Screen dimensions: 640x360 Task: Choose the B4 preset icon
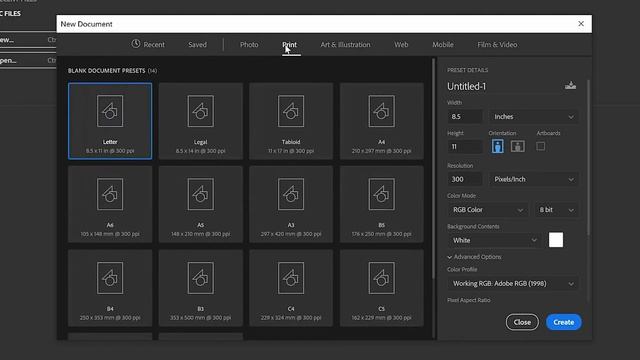tap(110, 278)
